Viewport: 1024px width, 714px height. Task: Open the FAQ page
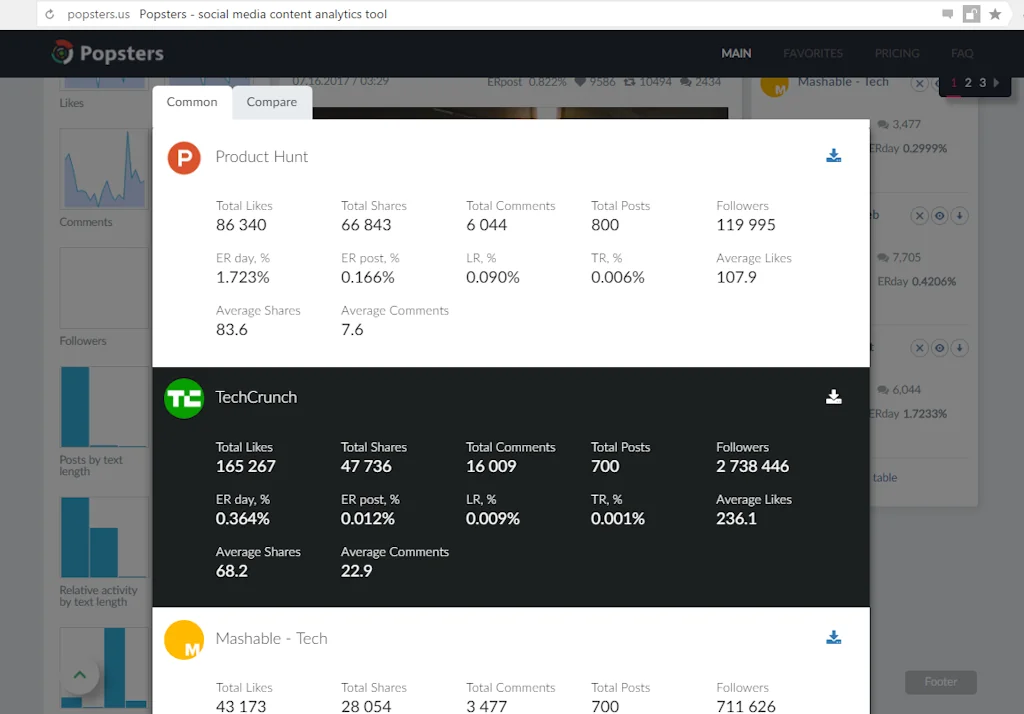coord(962,53)
